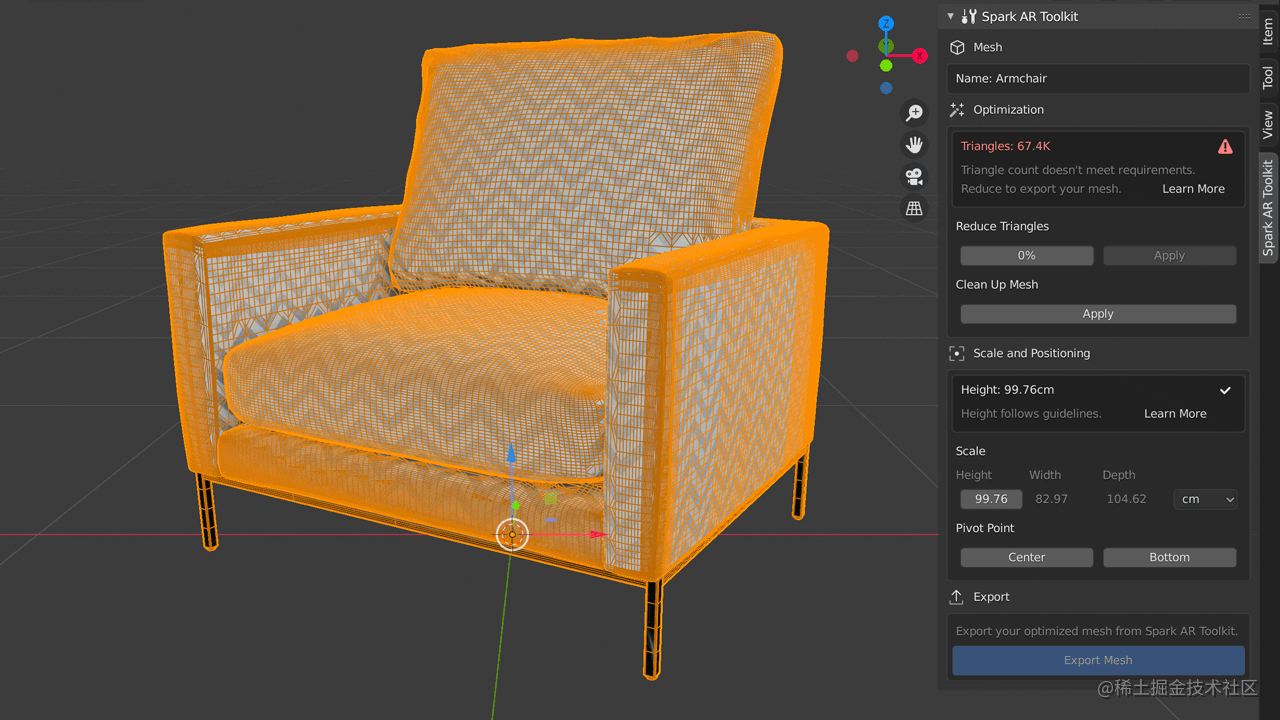Click Learn More next to the triangle warning
Screen dimensions: 1280x720
click(x=1193, y=188)
